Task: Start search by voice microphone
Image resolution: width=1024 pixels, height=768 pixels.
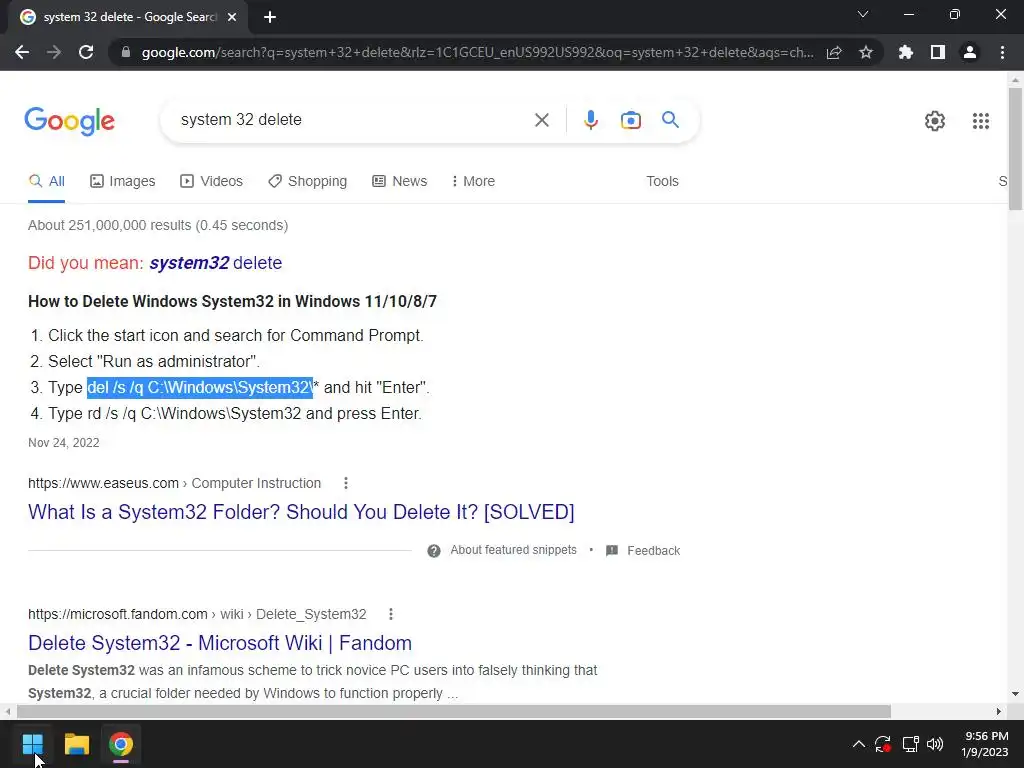Action: click(590, 120)
